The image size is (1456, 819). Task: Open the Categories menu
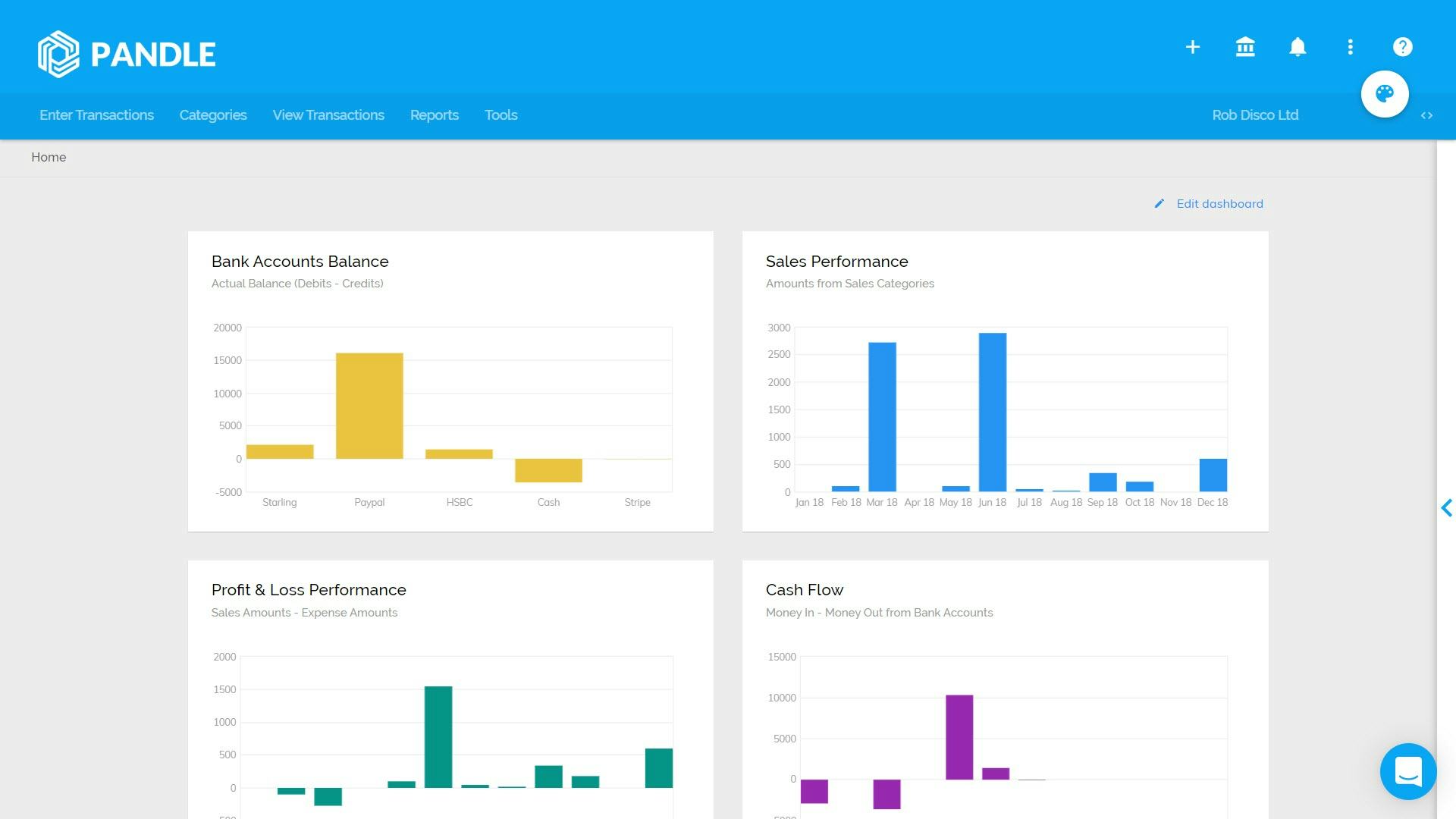213,115
